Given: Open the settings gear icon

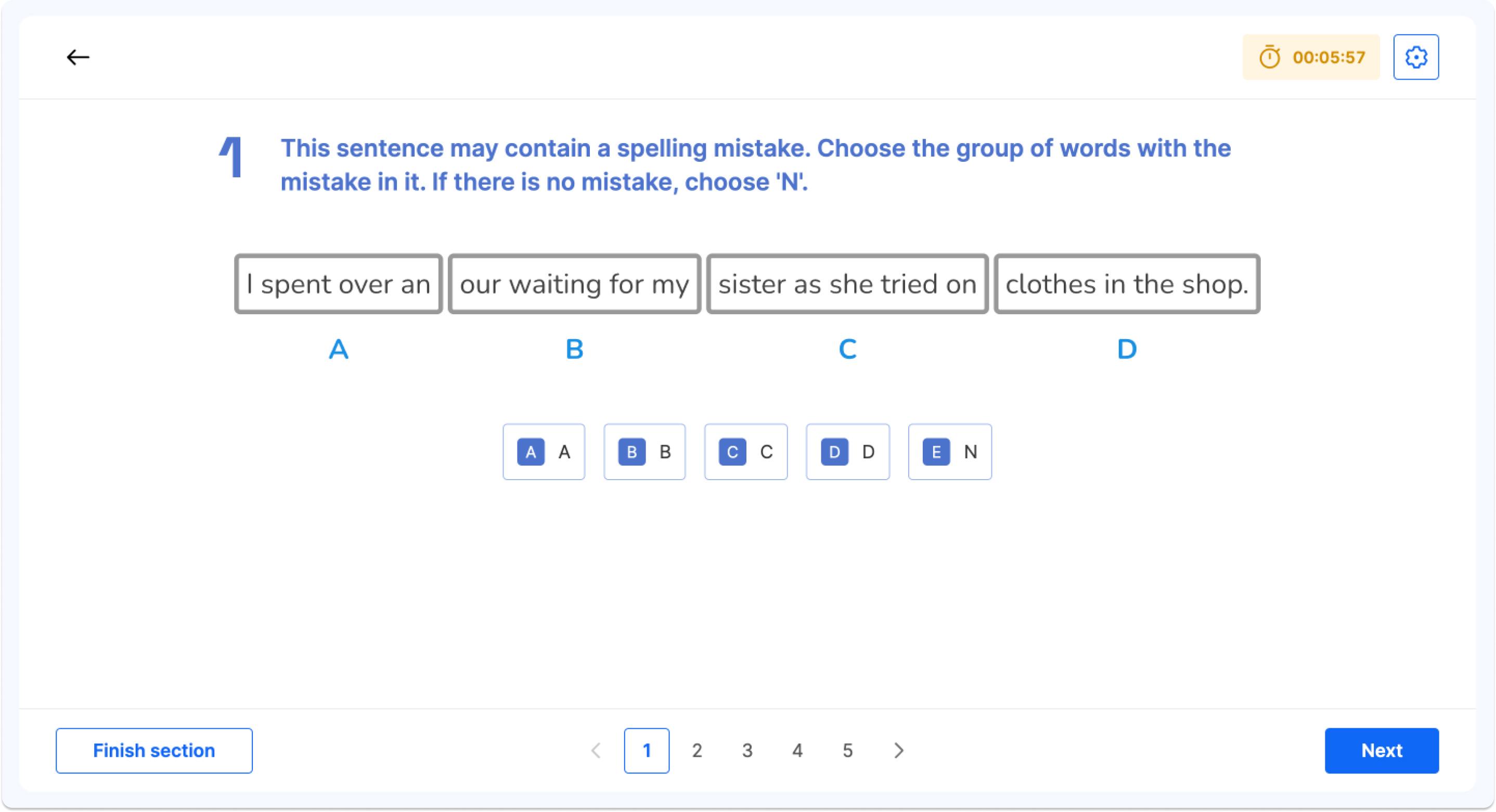Looking at the screenshot, I should coord(1416,56).
